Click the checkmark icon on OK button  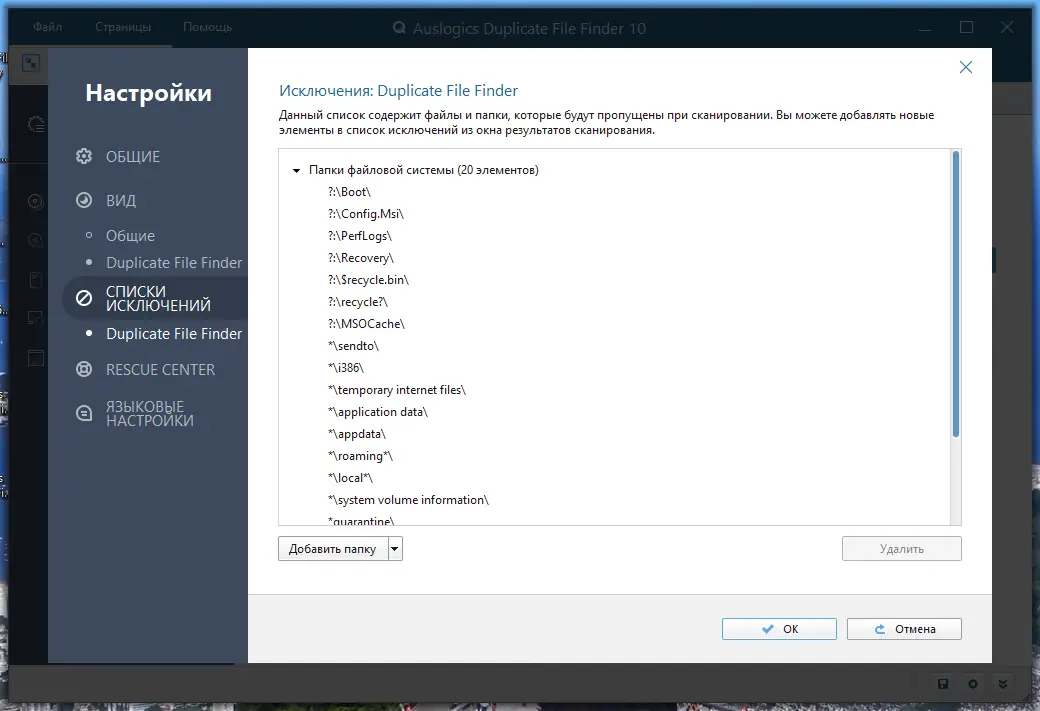[x=767, y=629]
